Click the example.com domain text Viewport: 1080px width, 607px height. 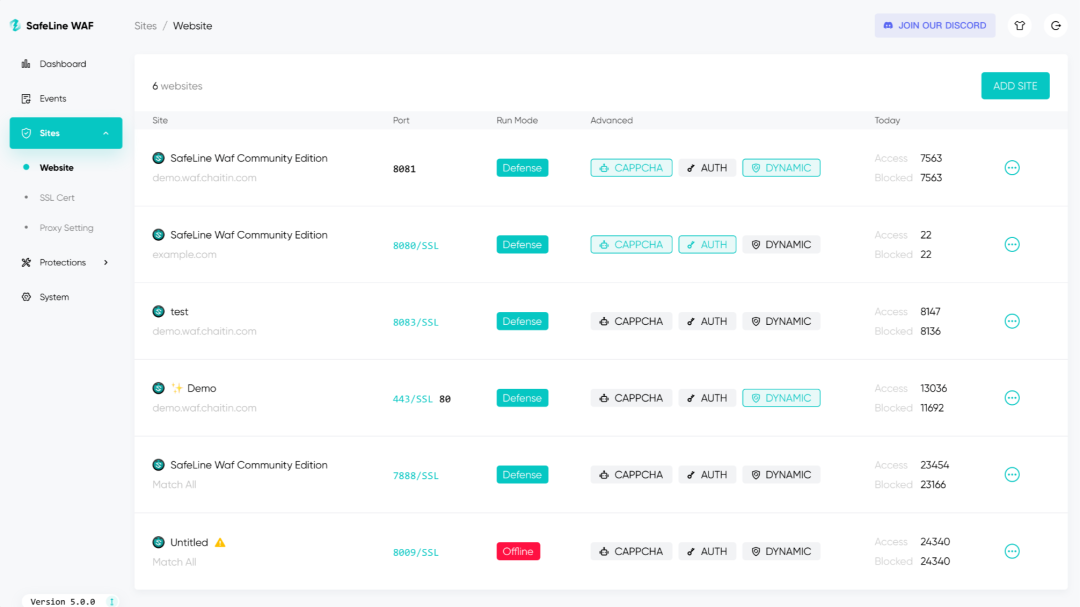point(185,254)
